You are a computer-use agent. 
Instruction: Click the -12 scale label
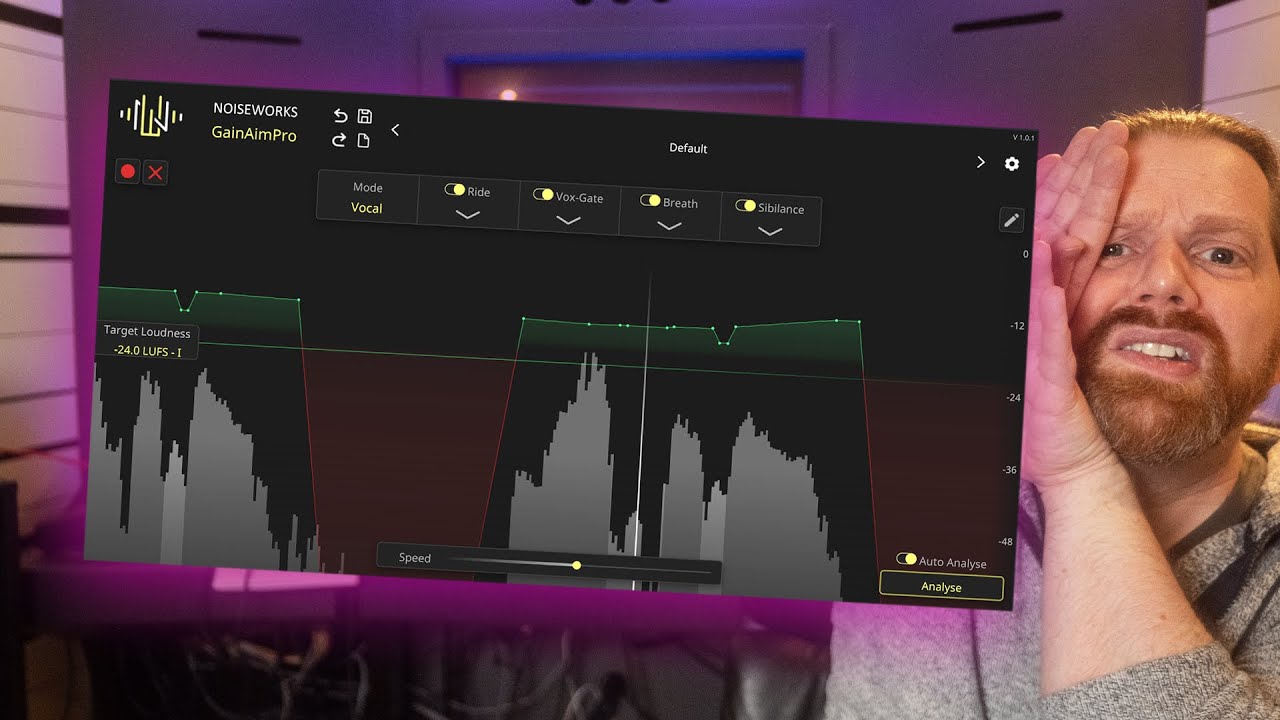click(1017, 326)
